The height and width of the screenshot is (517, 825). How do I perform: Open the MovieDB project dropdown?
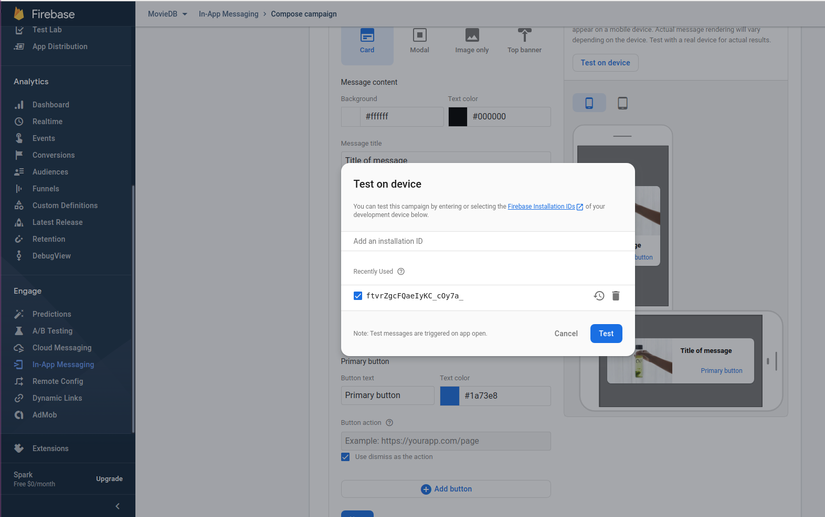click(x=167, y=14)
